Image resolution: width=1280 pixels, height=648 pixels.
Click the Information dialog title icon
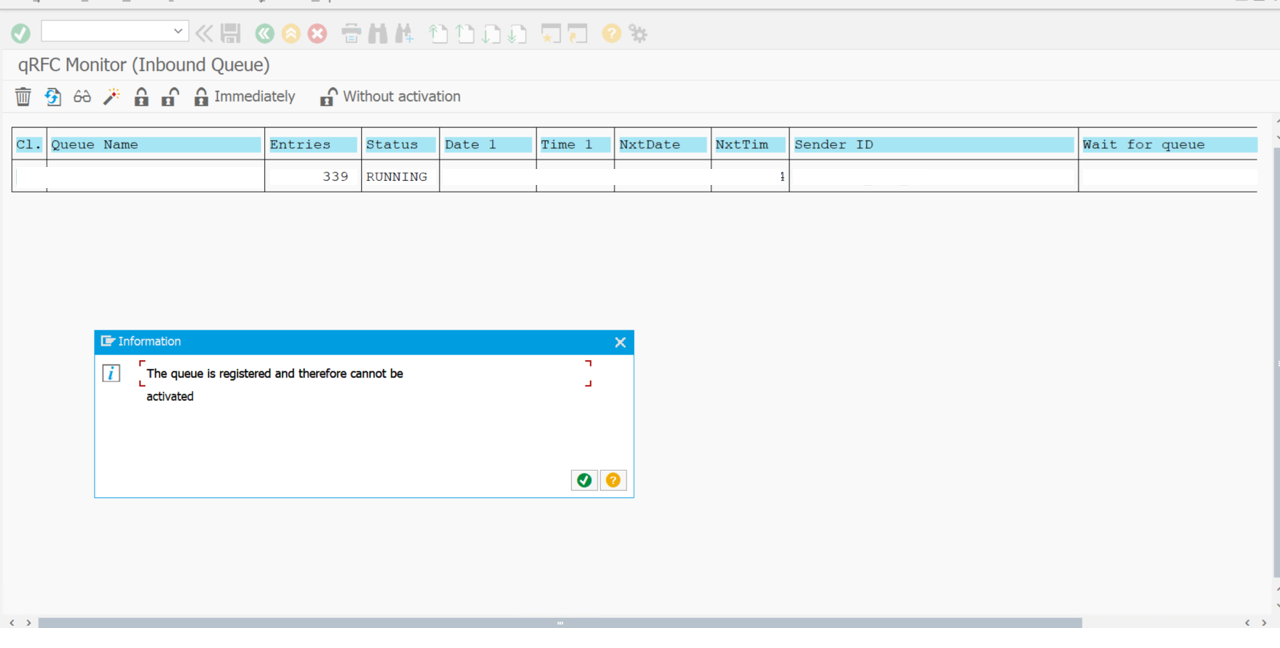[108, 341]
